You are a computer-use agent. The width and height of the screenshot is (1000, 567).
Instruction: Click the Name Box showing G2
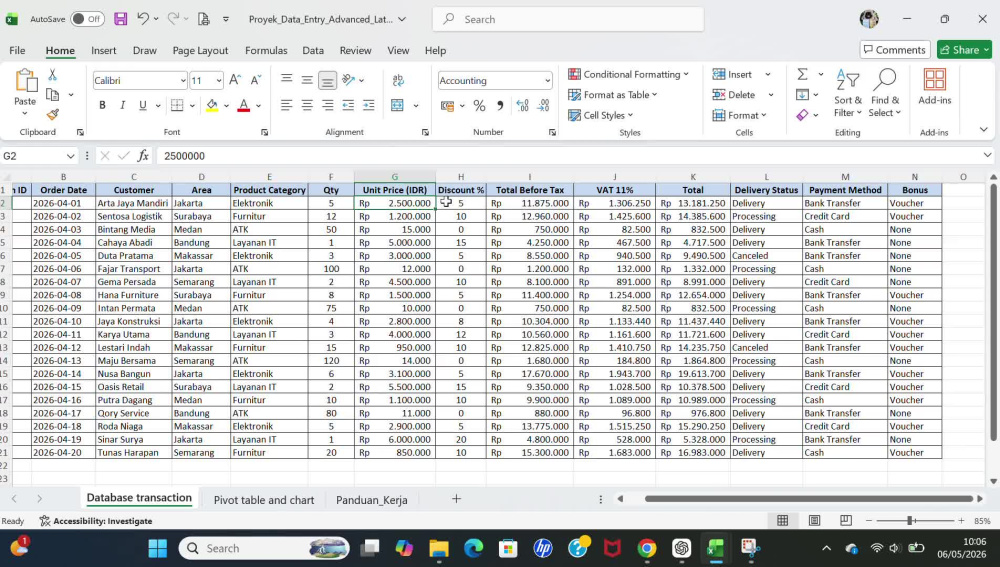[38, 156]
